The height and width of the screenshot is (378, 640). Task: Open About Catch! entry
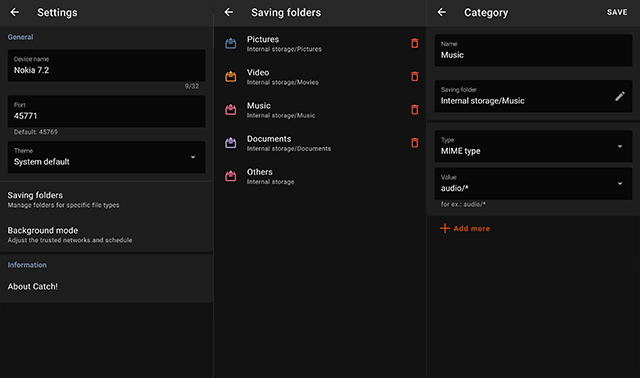[106, 287]
